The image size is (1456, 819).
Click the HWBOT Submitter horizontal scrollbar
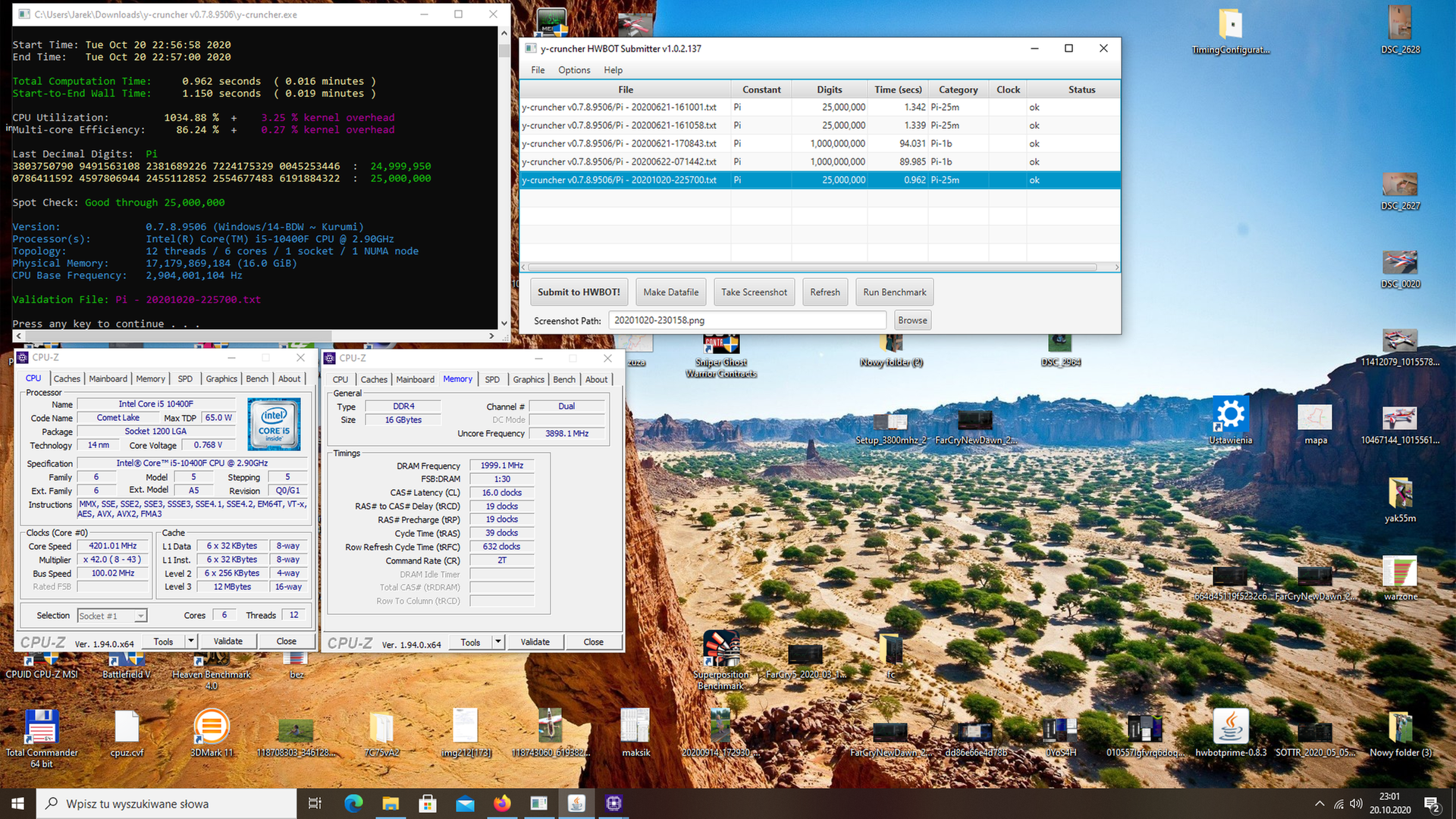(x=812, y=267)
